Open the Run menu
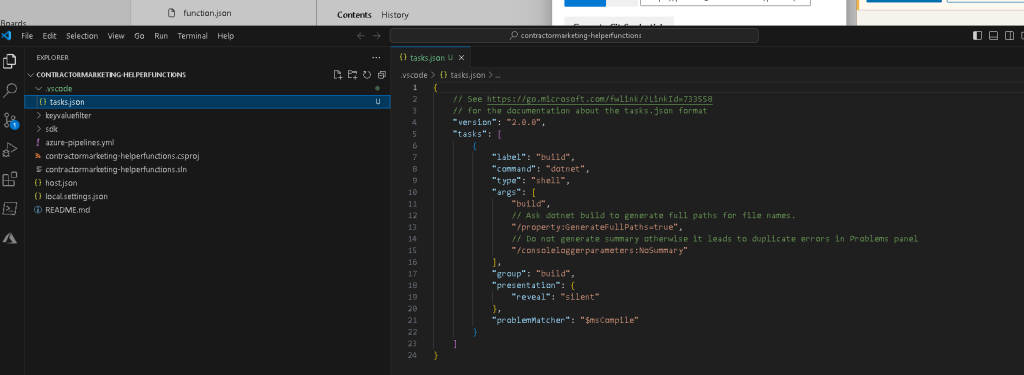This screenshot has width=1024, height=375. click(x=161, y=36)
